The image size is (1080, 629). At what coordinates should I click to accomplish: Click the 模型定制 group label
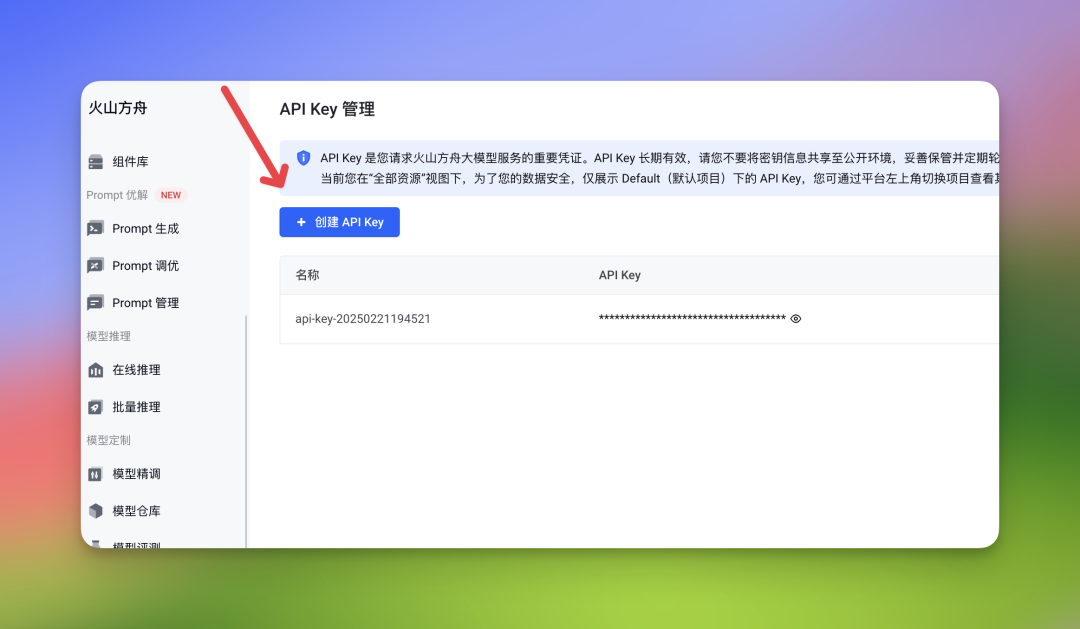(x=109, y=440)
